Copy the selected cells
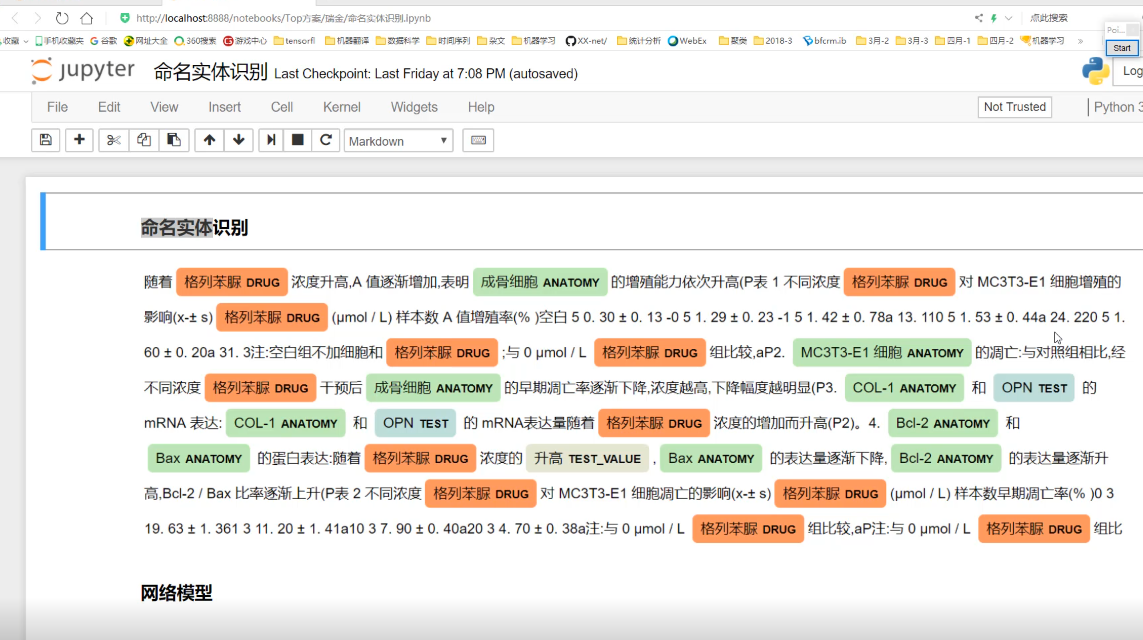The image size is (1143, 640). click(x=143, y=141)
